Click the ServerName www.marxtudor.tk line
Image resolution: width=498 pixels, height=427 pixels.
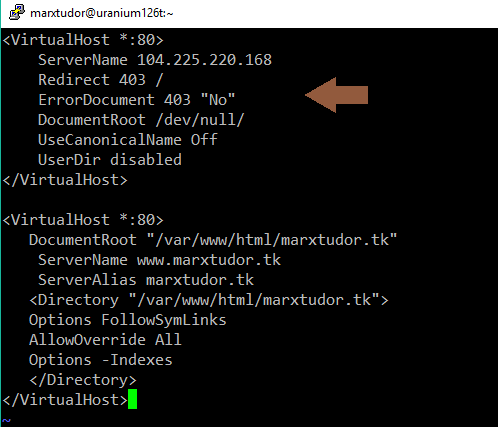(159, 260)
